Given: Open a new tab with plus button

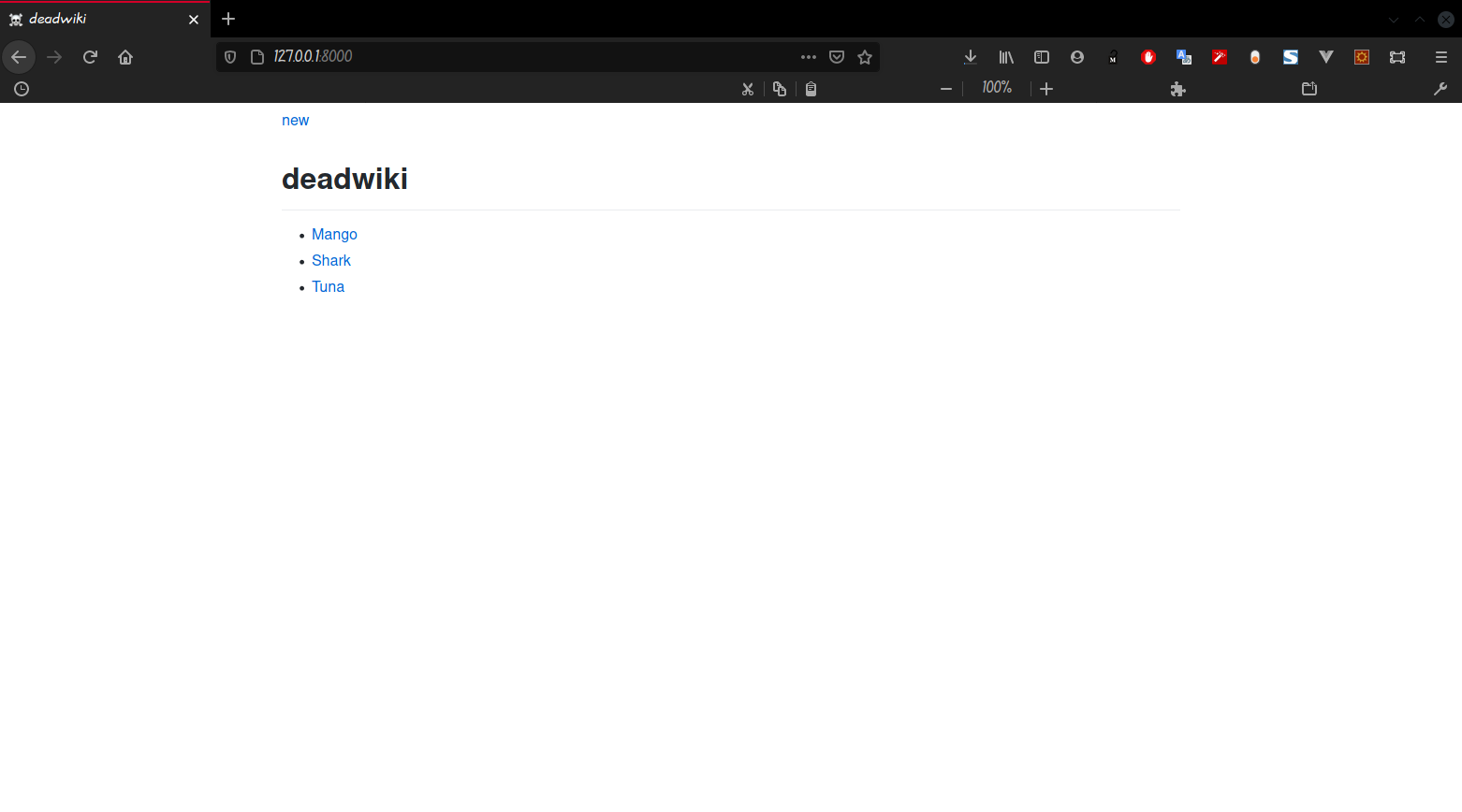Looking at the screenshot, I should [228, 19].
